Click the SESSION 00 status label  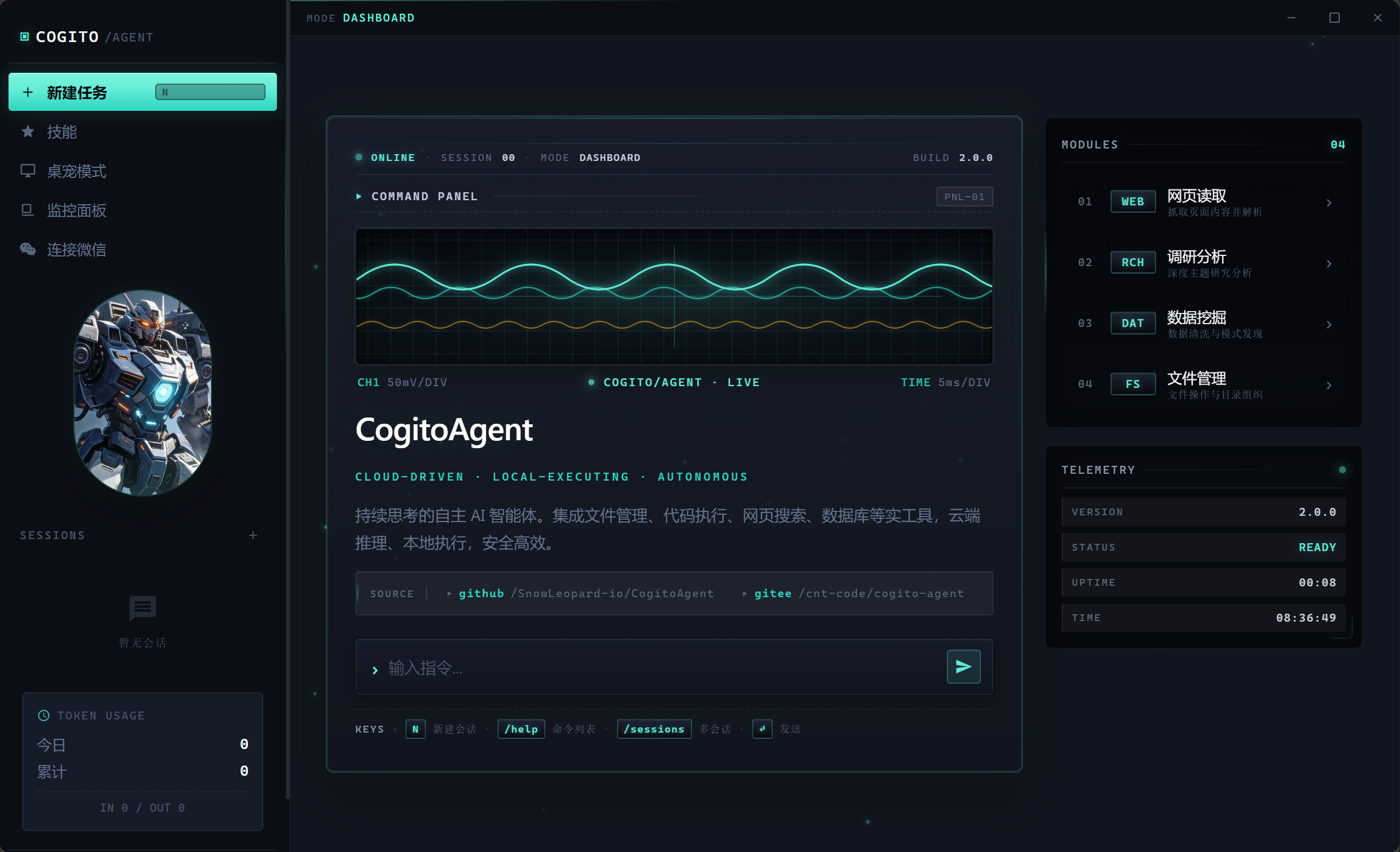coord(478,158)
